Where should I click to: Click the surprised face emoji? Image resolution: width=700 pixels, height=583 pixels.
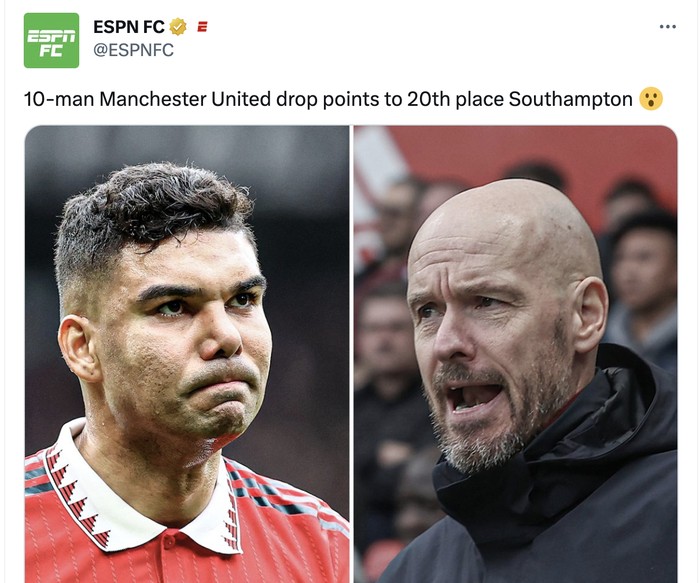[x=651, y=99]
